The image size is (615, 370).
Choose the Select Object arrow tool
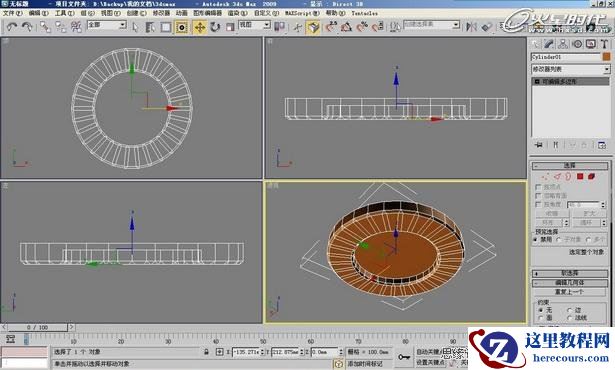coord(135,27)
